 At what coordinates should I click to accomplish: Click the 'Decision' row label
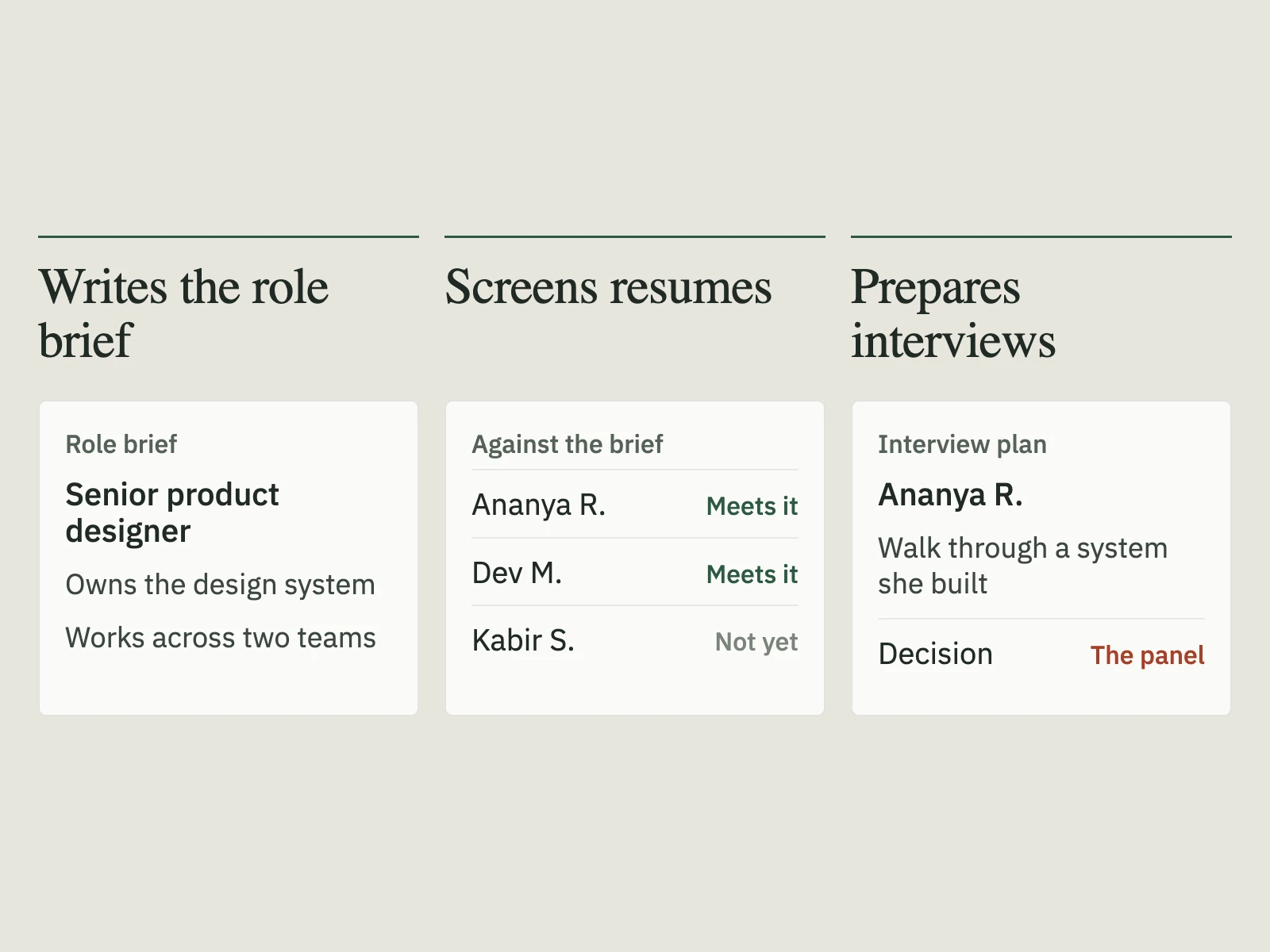[x=935, y=654]
